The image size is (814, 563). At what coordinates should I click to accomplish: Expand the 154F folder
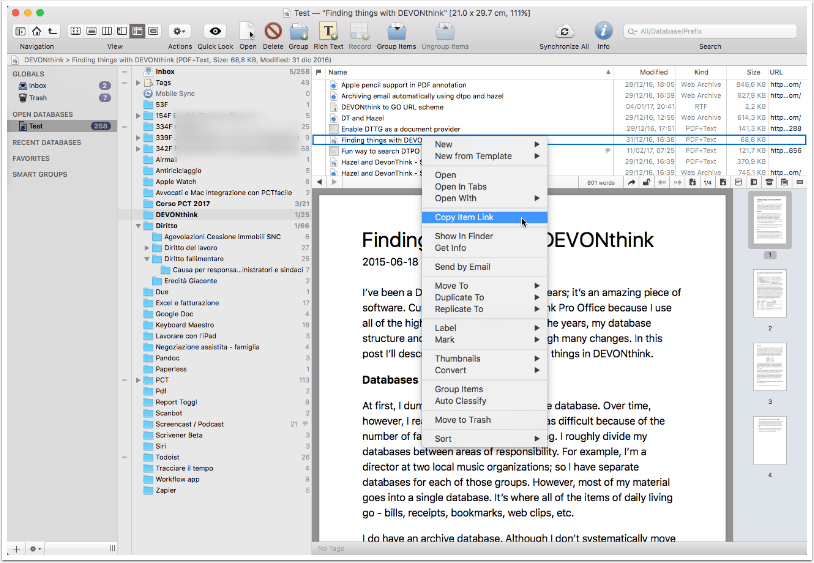pos(138,116)
